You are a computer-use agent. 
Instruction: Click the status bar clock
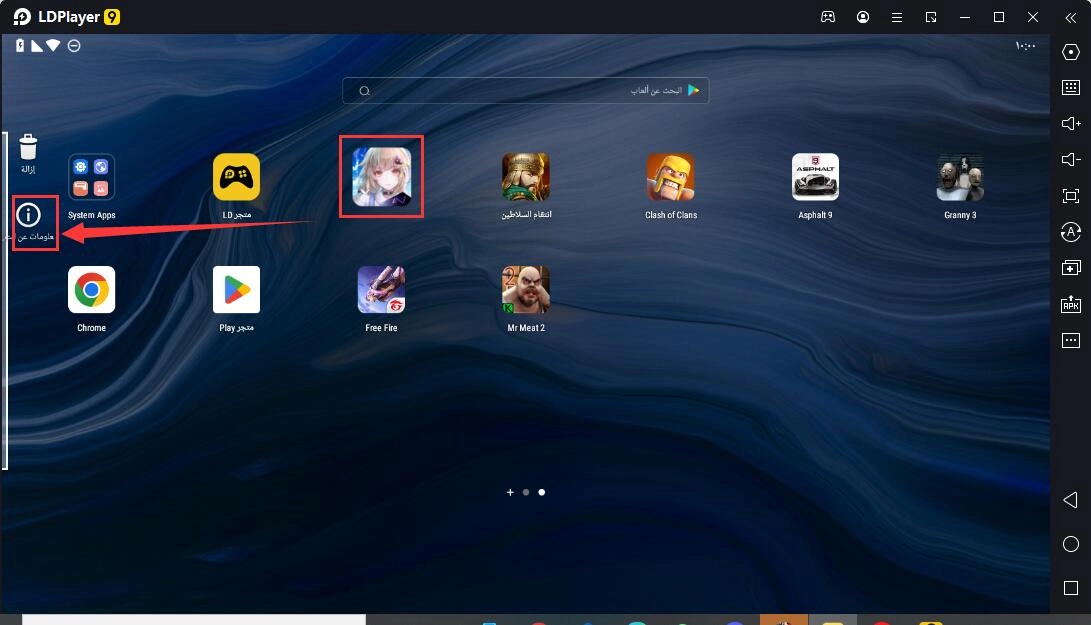(x=1025, y=46)
